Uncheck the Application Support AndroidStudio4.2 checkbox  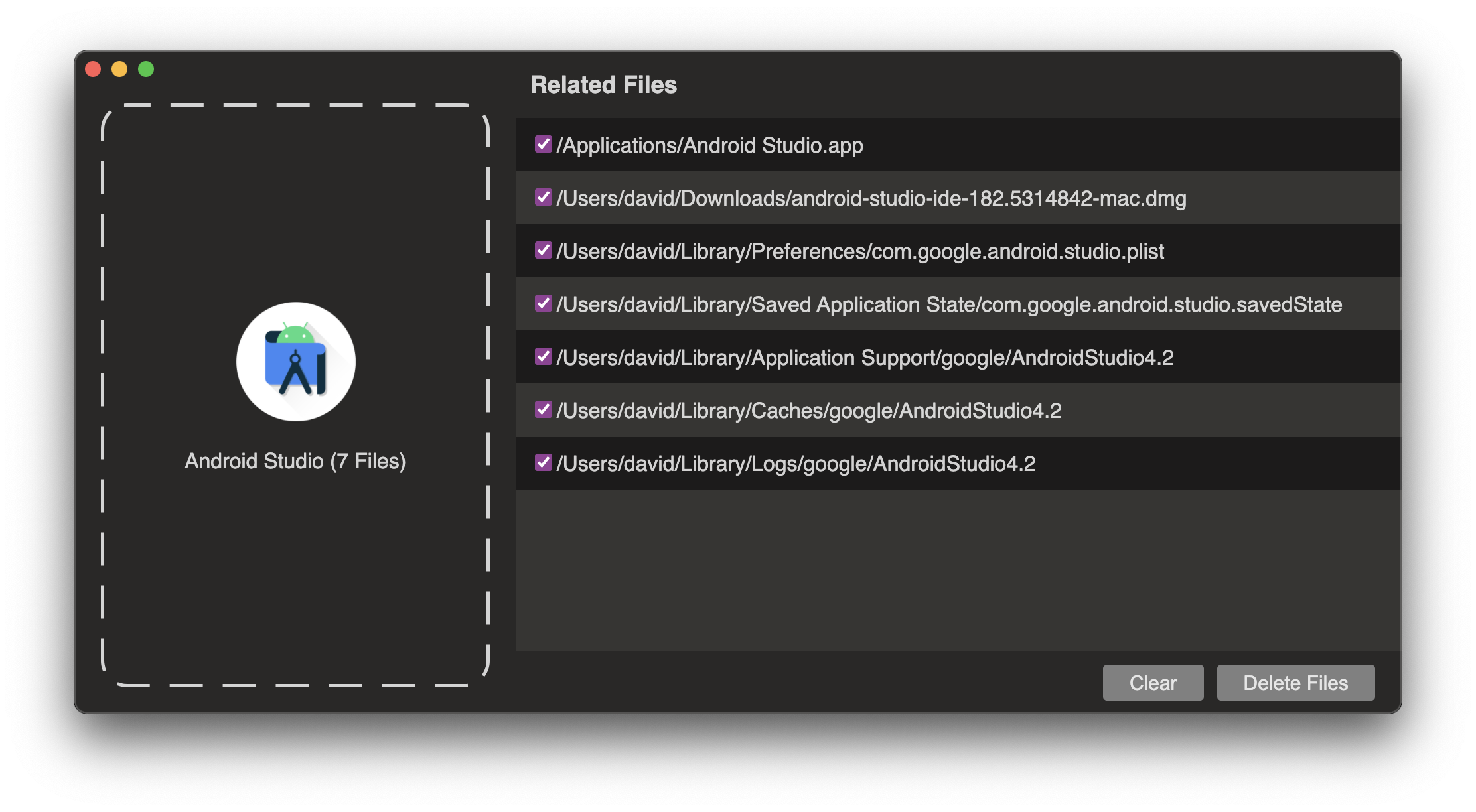pos(543,357)
